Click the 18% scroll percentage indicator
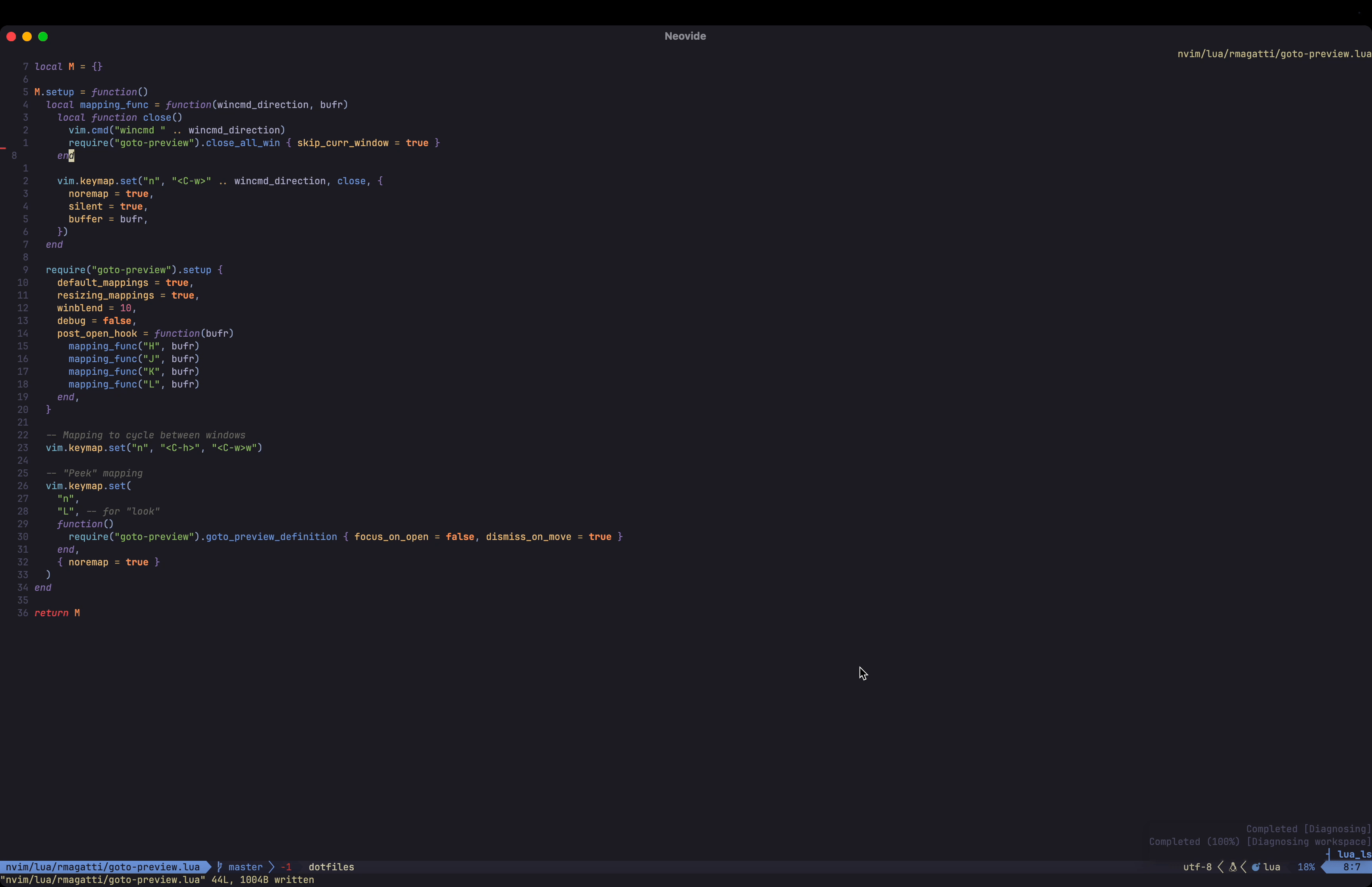This screenshot has width=1372, height=887. click(1306, 867)
